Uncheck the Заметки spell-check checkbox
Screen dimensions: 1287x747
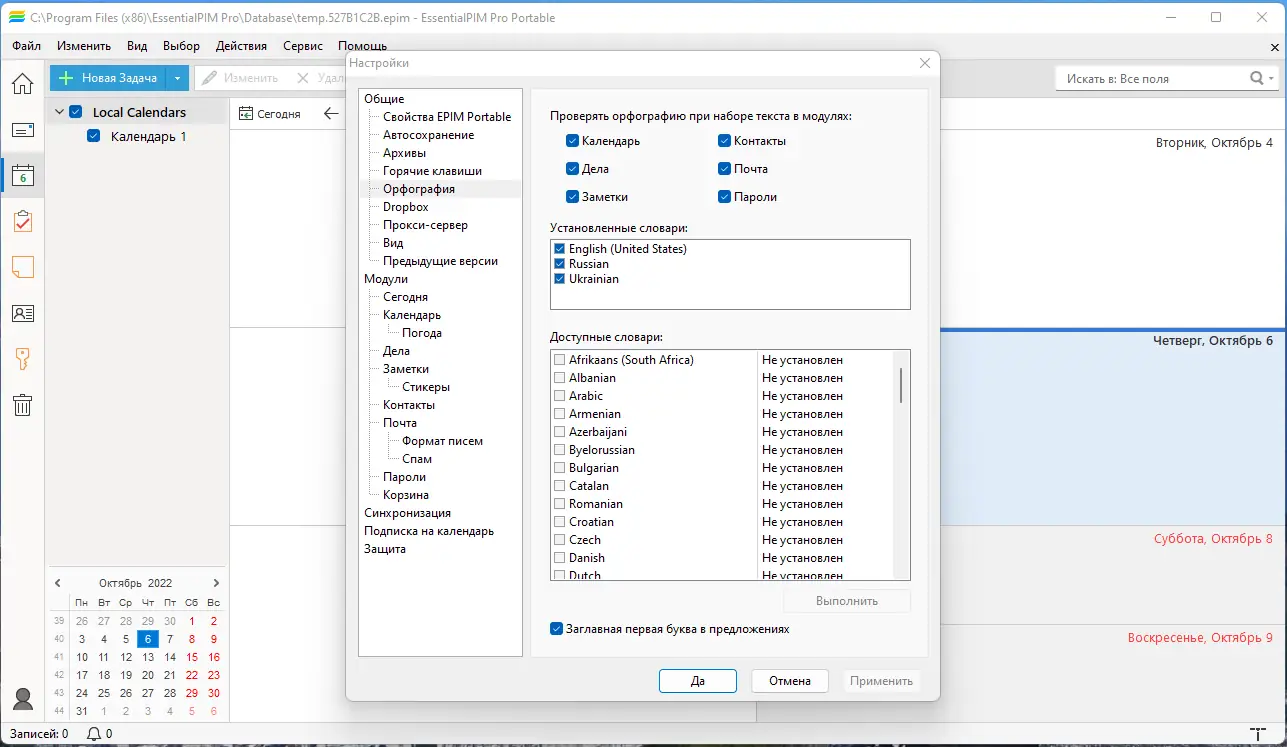tap(573, 197)
